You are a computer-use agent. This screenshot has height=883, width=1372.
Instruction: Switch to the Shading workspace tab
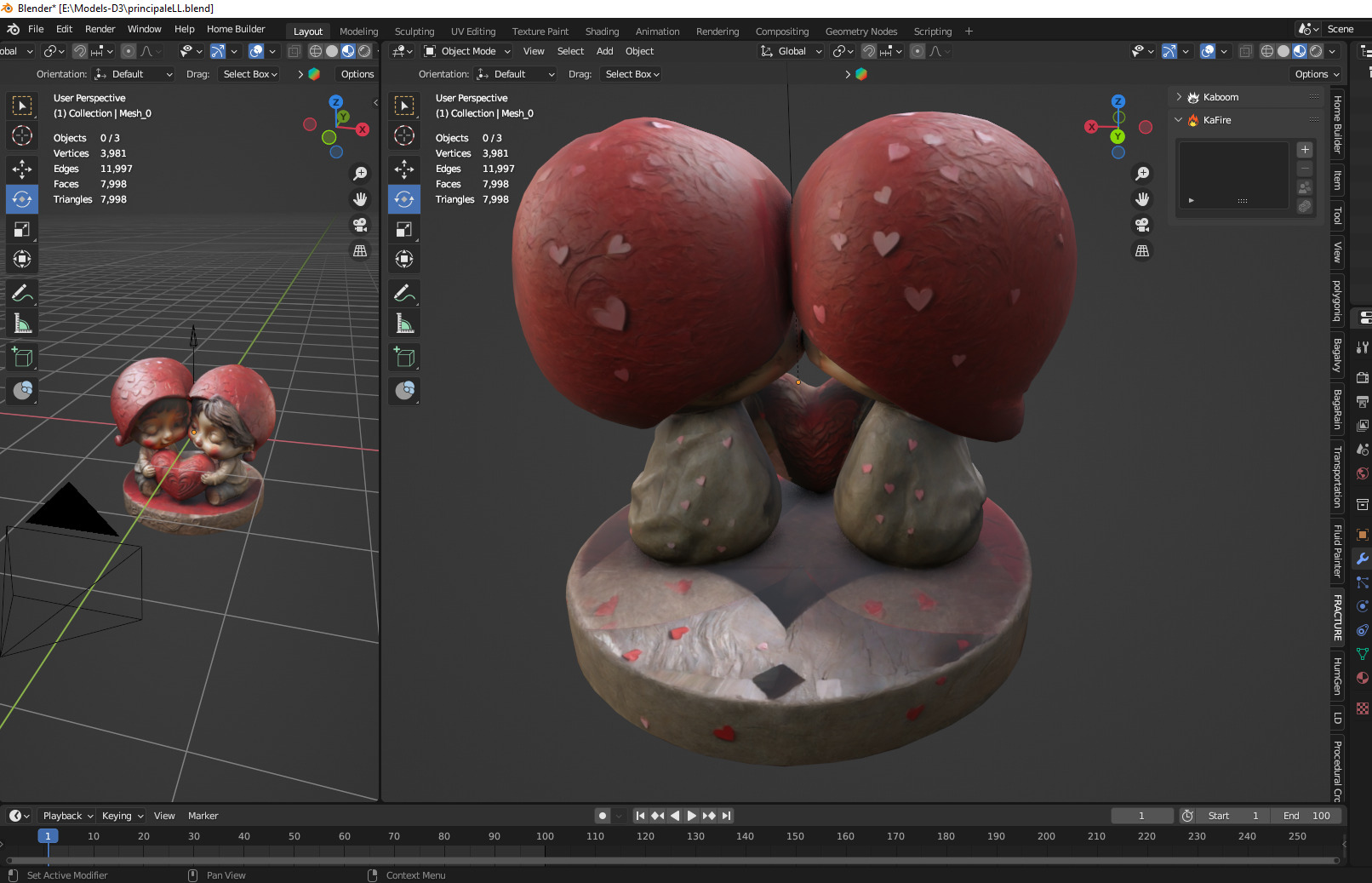(x=602, y=32)
